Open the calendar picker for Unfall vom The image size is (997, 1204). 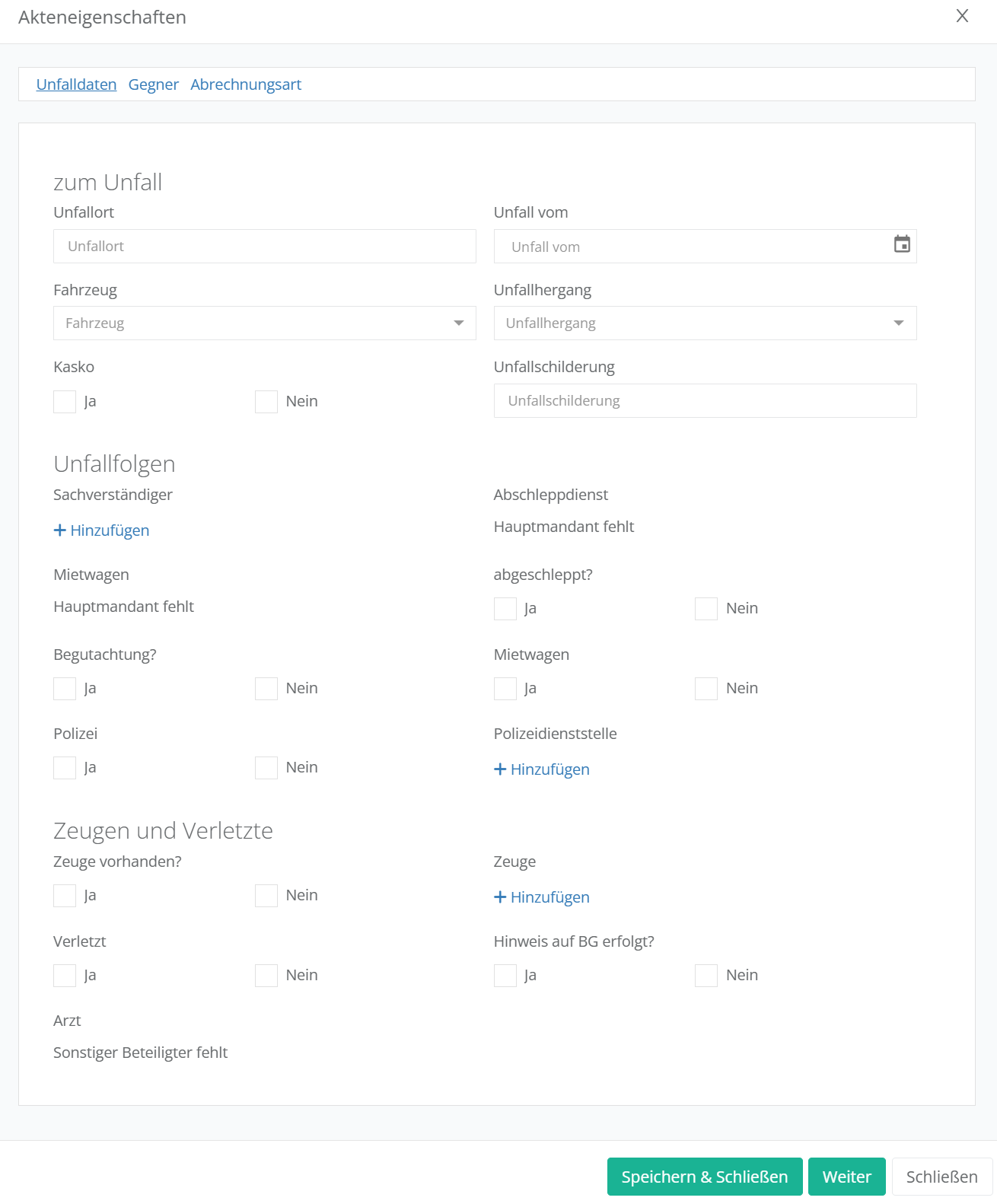[902, 245]
